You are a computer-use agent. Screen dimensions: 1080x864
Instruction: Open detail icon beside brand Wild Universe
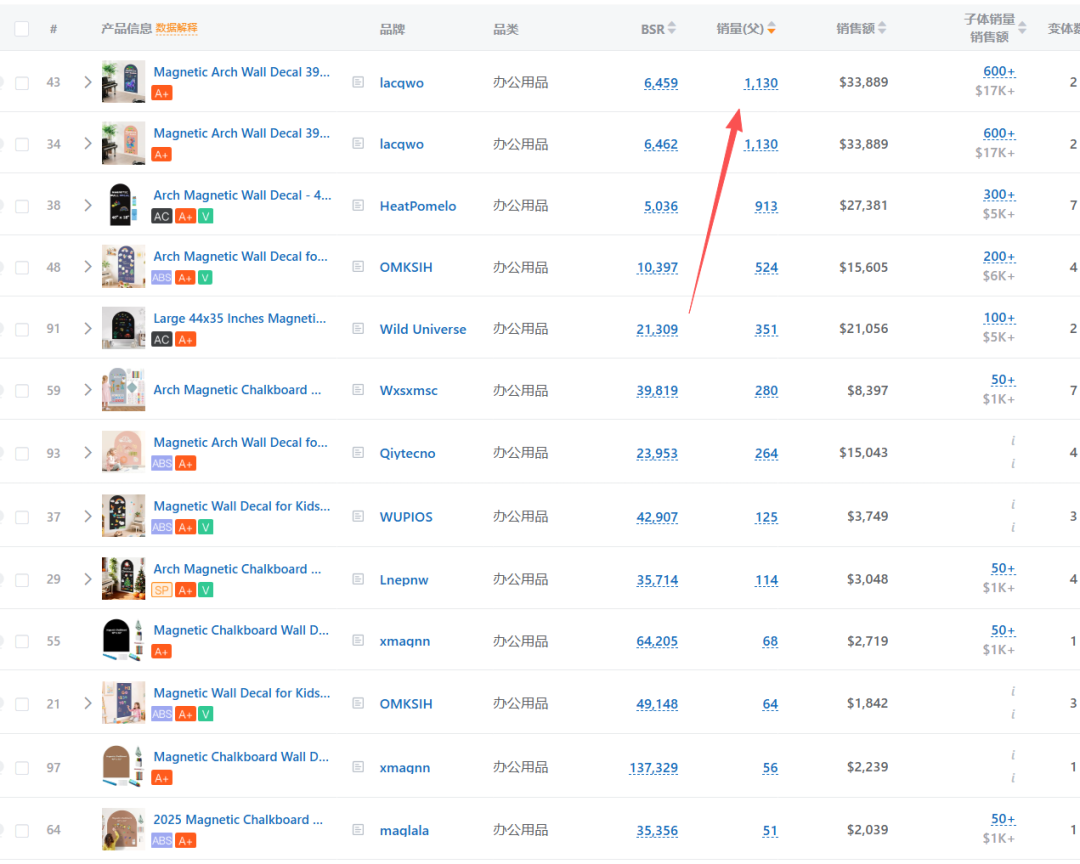pos(358,329)
